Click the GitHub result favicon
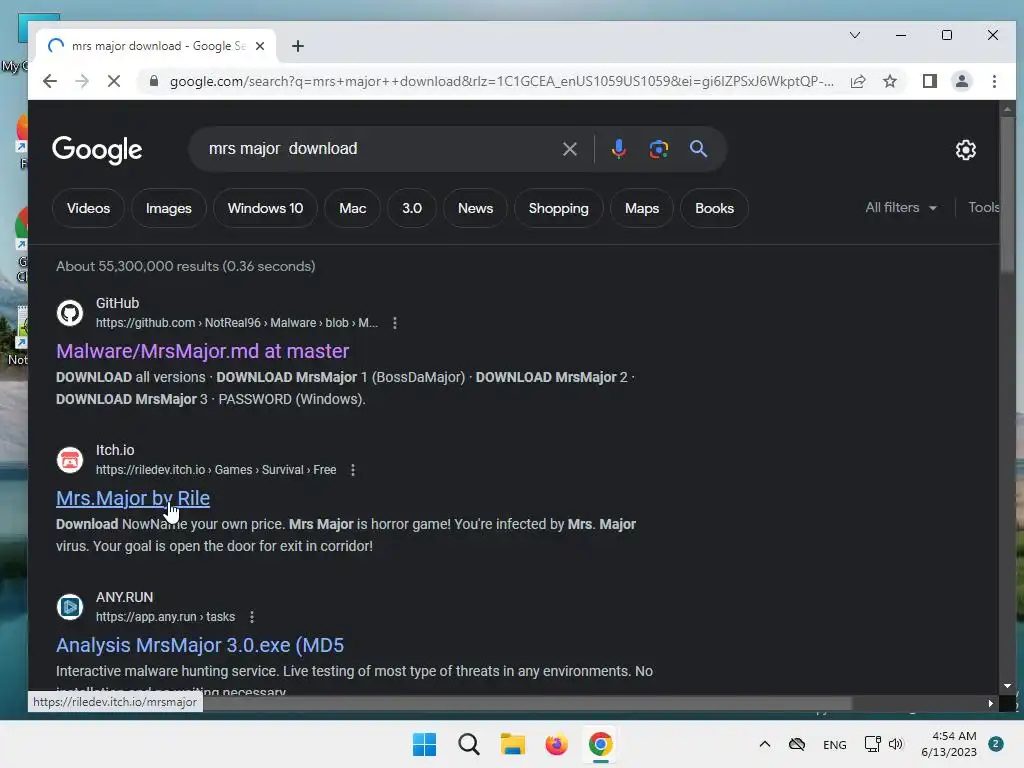This screenshot has width=1024, height=768. (70, 313)
